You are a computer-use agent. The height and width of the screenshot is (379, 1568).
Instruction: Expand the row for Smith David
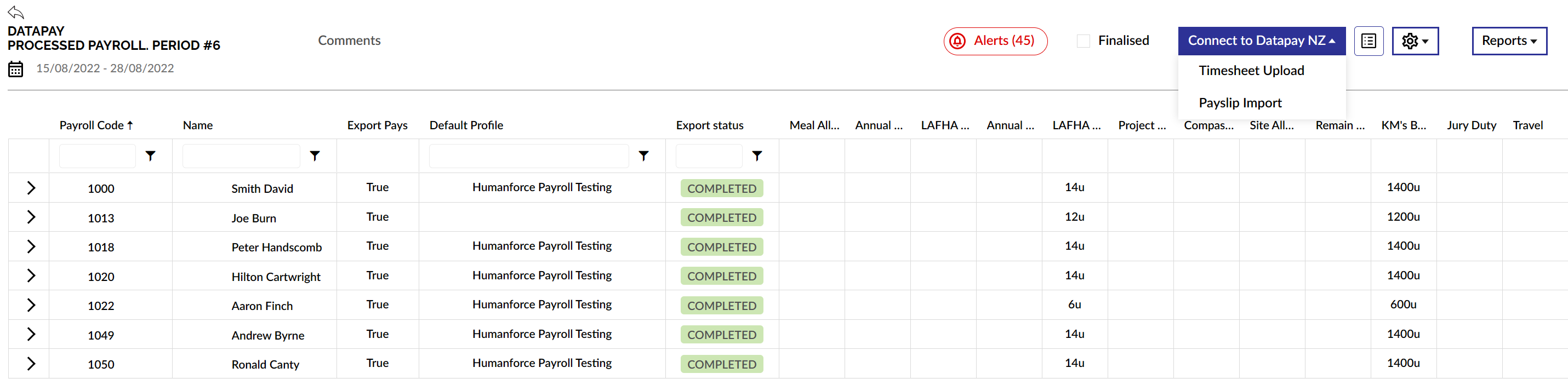click(x=31, y=188)
